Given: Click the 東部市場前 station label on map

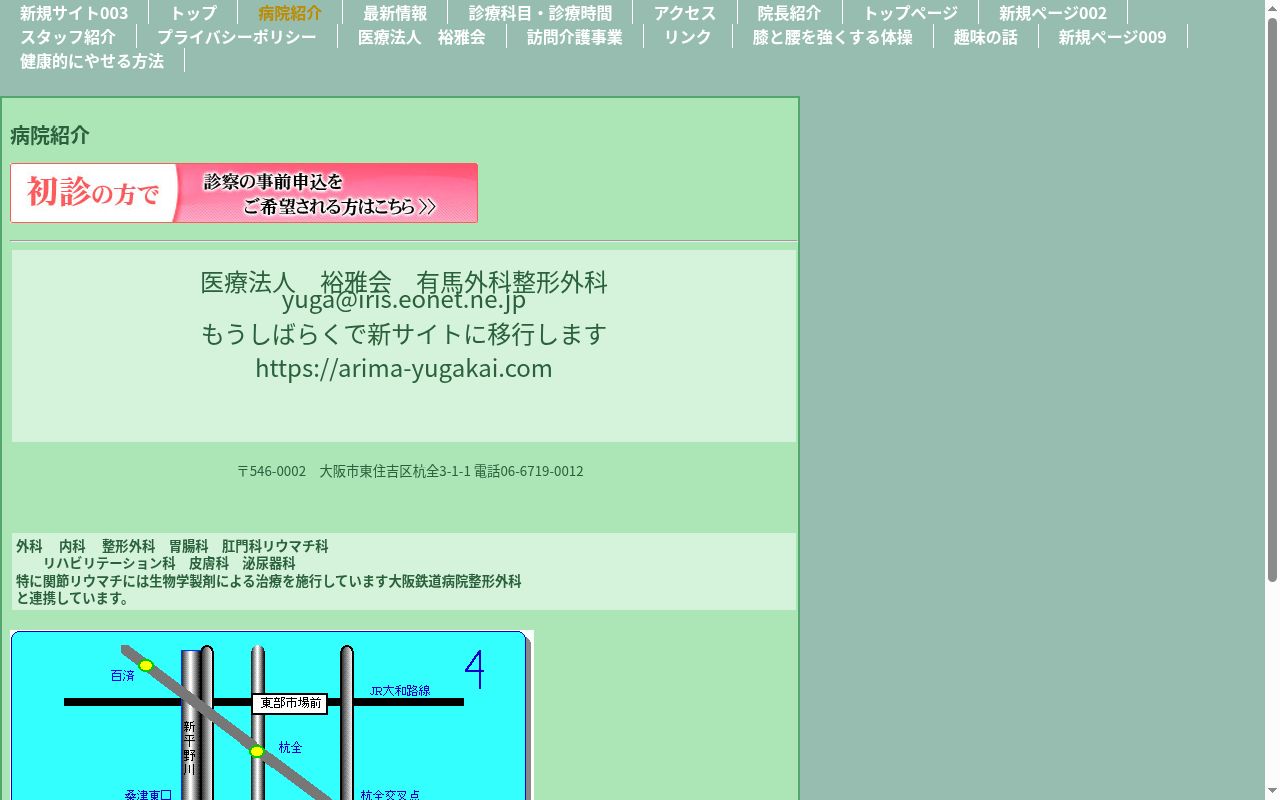Looking at the screenshot, I should [290, 704].
